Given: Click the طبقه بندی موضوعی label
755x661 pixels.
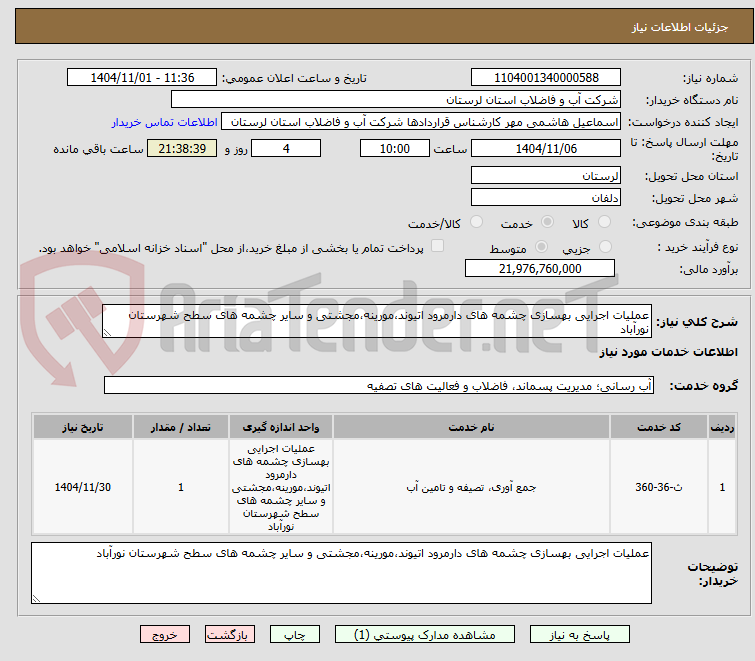Looking at the screenshot, I should [685, 222].
